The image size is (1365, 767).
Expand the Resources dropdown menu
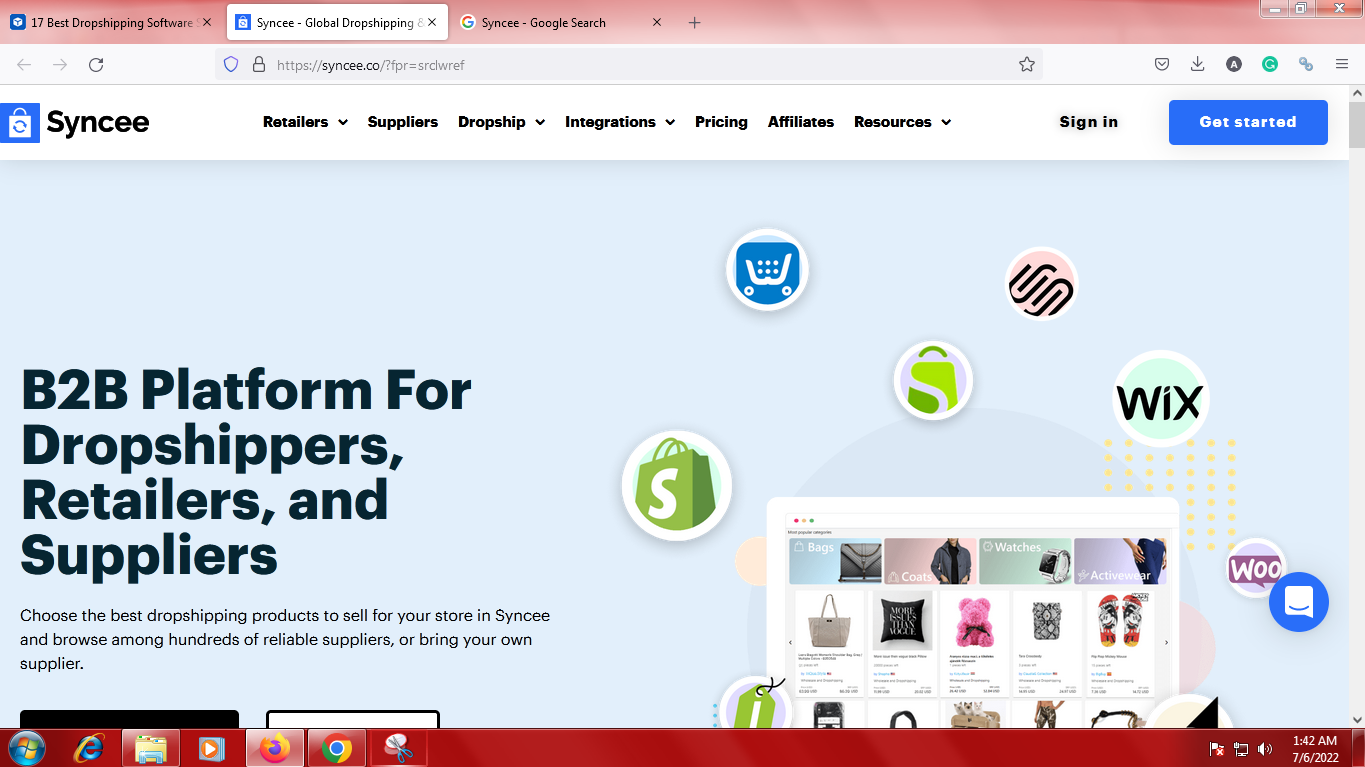tap(902, 122)
